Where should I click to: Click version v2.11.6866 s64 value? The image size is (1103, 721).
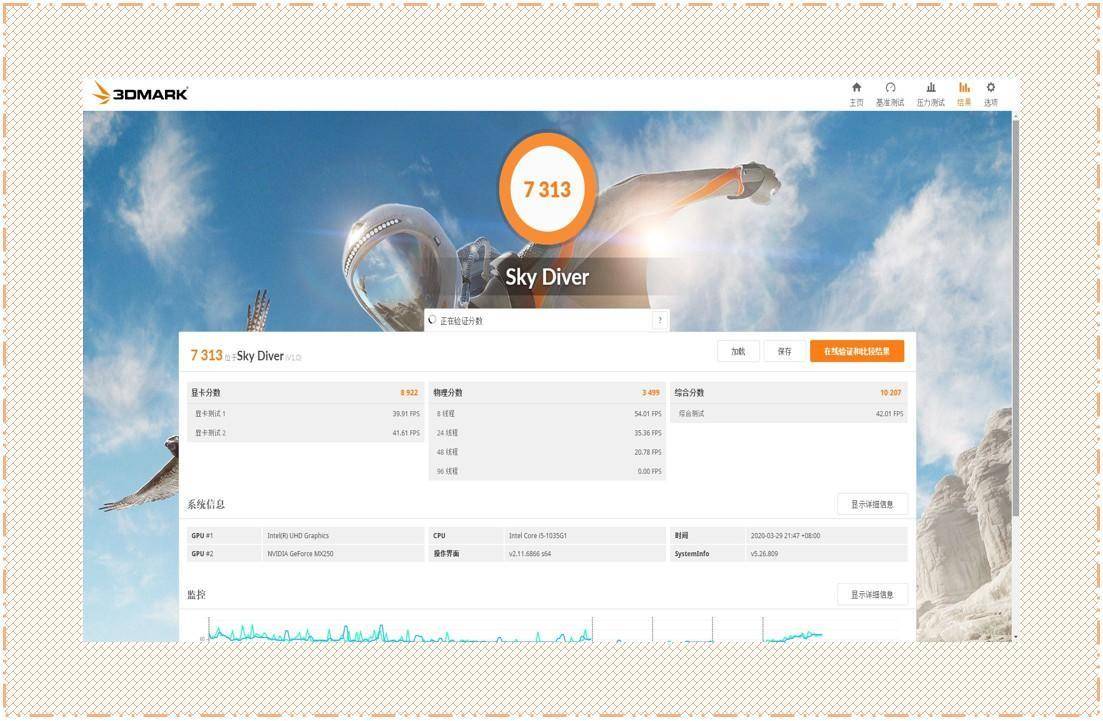click(530, 554)
